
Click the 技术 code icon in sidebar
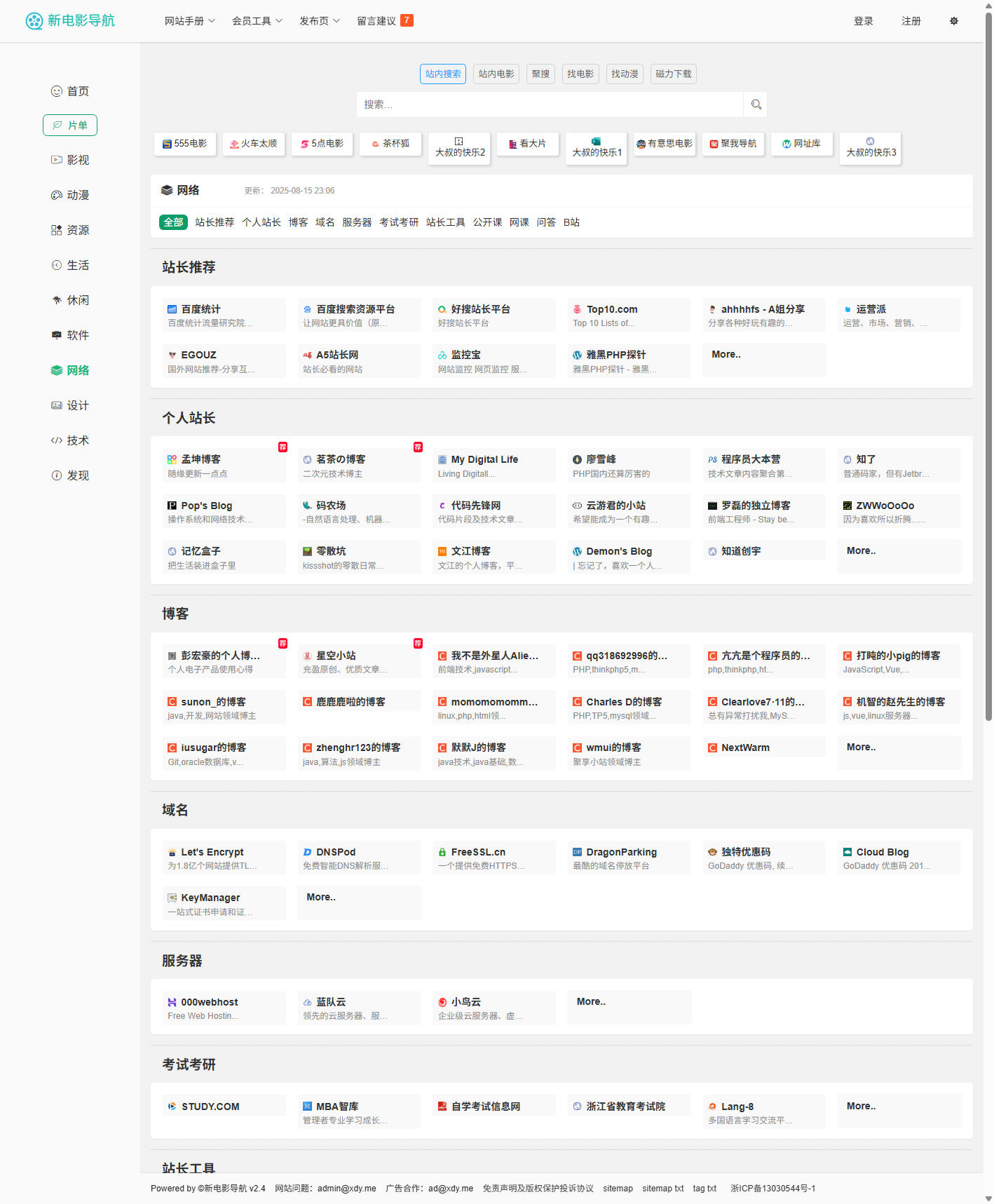pos(57,440)
